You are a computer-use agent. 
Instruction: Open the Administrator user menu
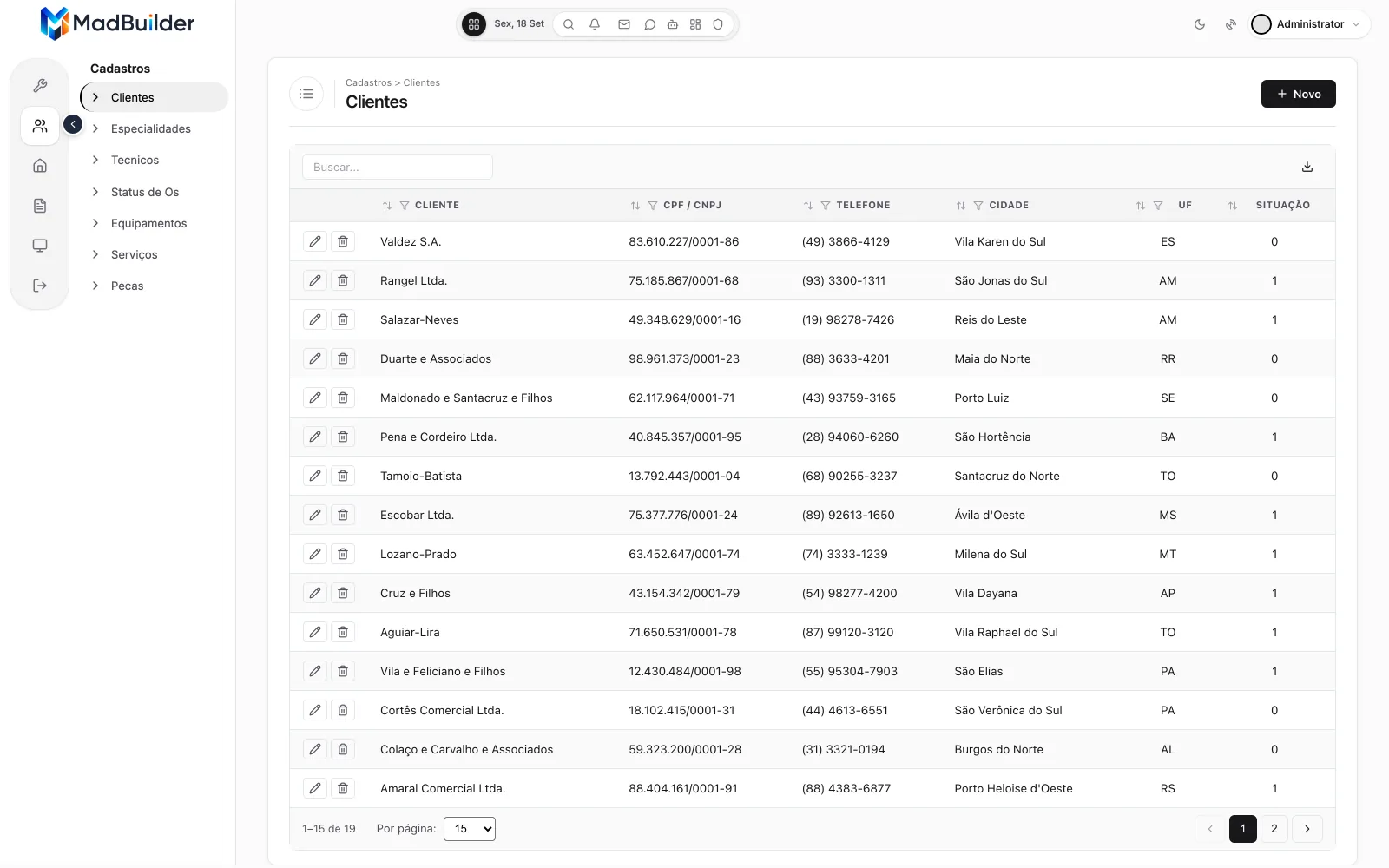(1309, 24)
